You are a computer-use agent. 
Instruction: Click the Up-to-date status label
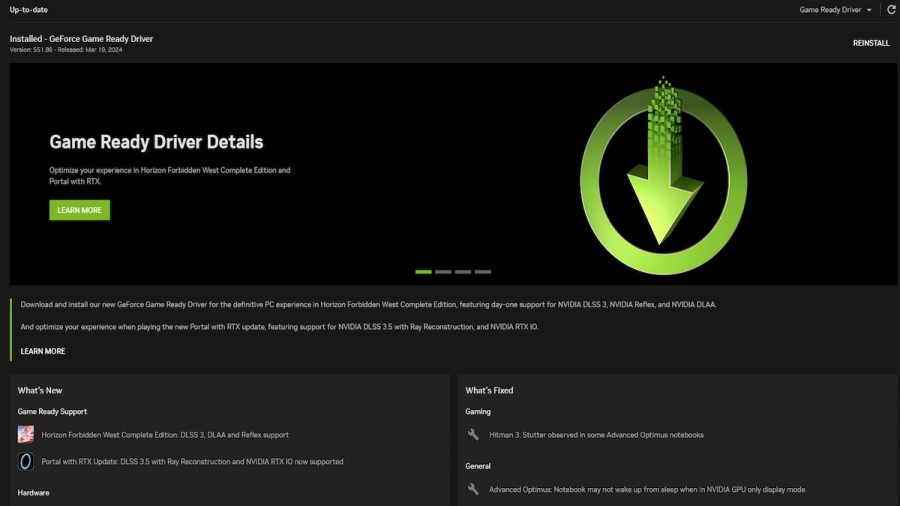[x=28, y=10]
